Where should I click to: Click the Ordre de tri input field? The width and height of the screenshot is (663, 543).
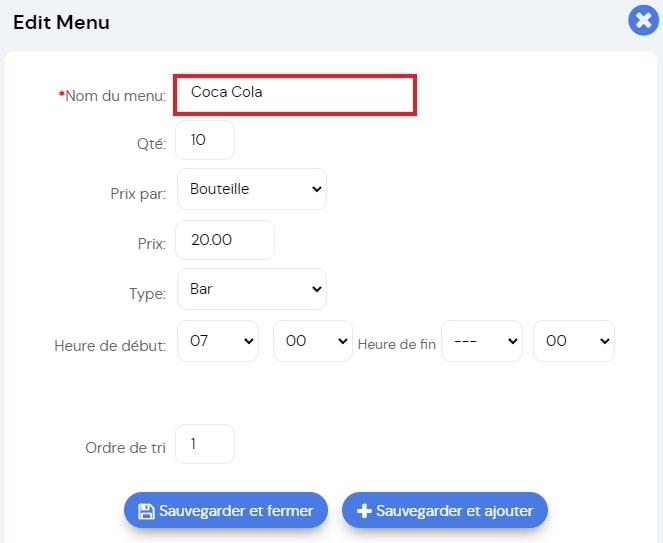pos(205,444)
